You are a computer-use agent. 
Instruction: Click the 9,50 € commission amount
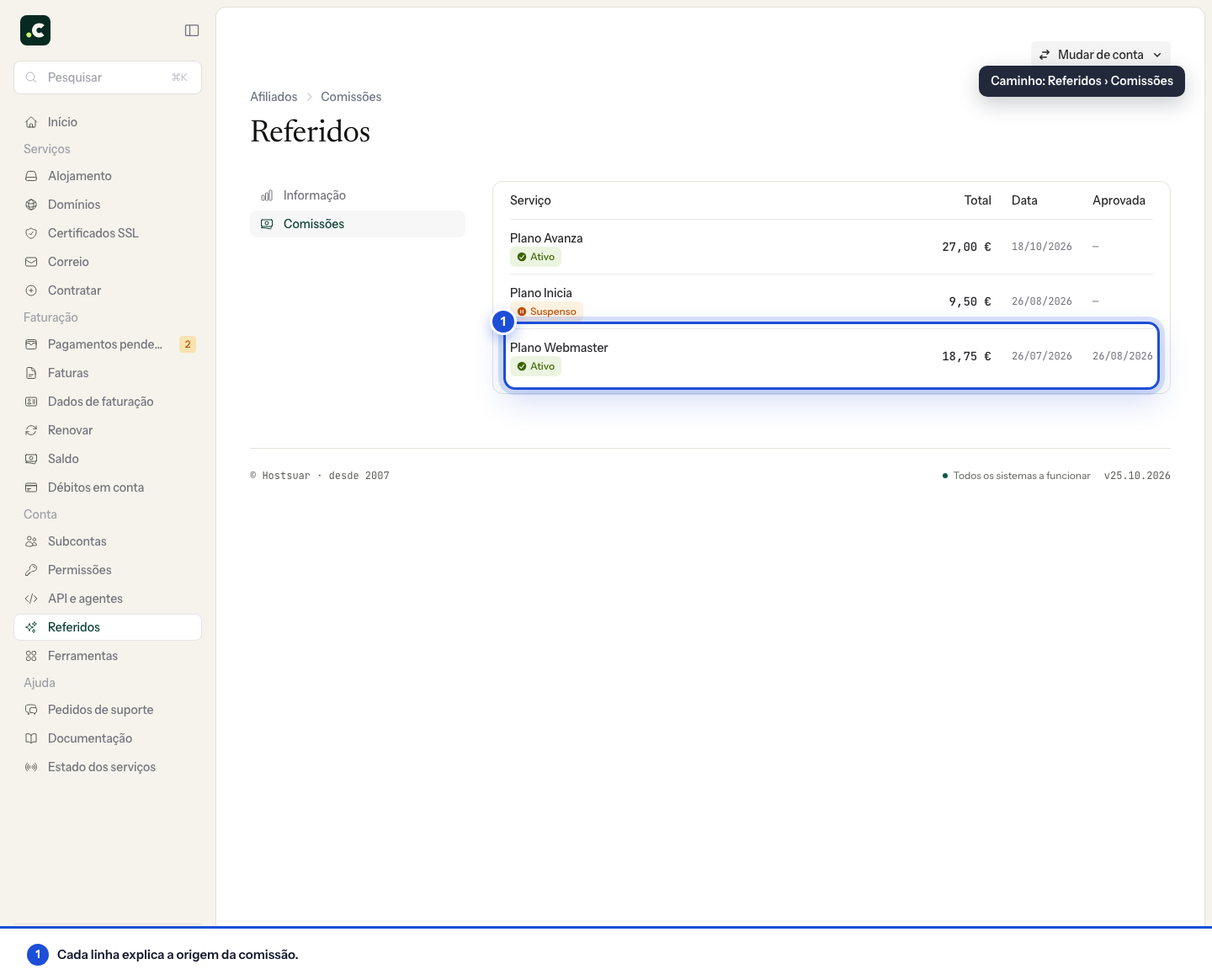[x=970, y=301]
